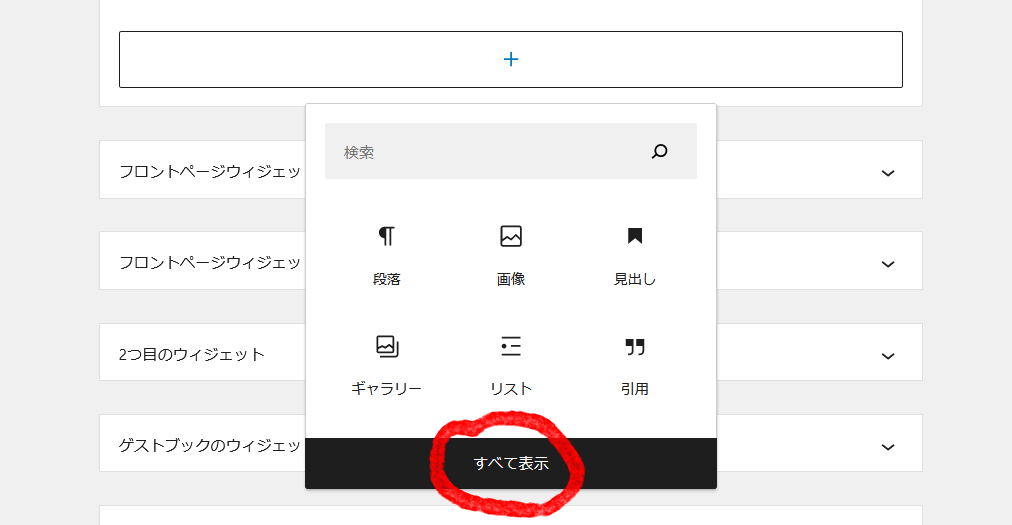Click the first フロントページウィジェット title text

[210, 171]
